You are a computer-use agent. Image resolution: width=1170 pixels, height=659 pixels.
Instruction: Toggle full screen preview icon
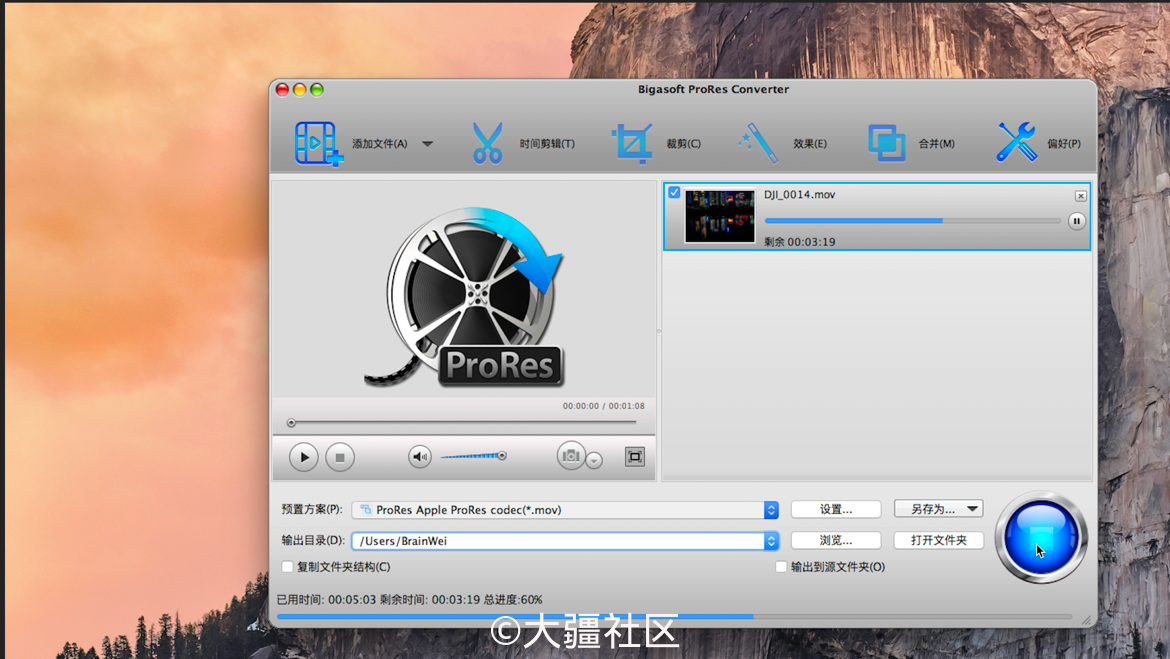[x=634, y=457]
